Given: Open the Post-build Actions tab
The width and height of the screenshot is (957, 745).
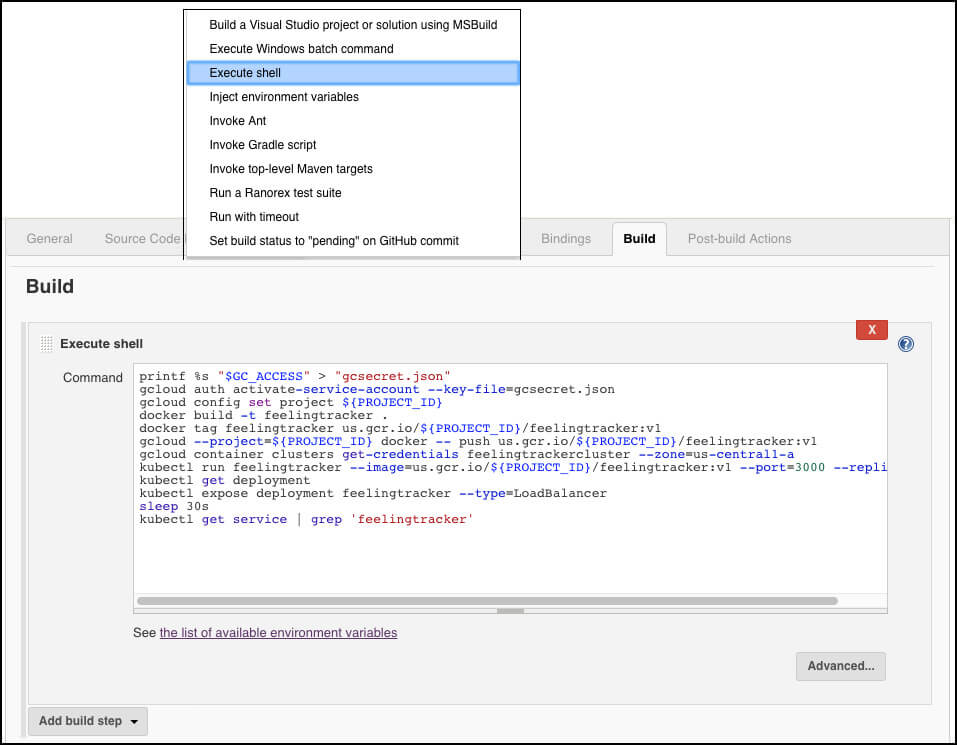Looking at the screenshot, I should tap(739, 239).
